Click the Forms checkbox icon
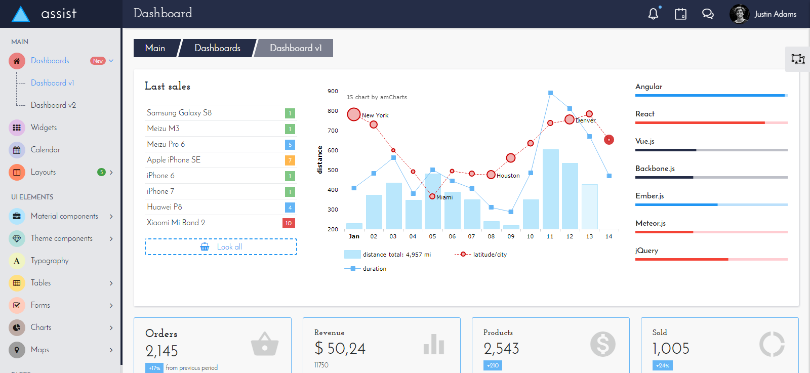Viewport: 810px width, 373px height. point(17,305)
